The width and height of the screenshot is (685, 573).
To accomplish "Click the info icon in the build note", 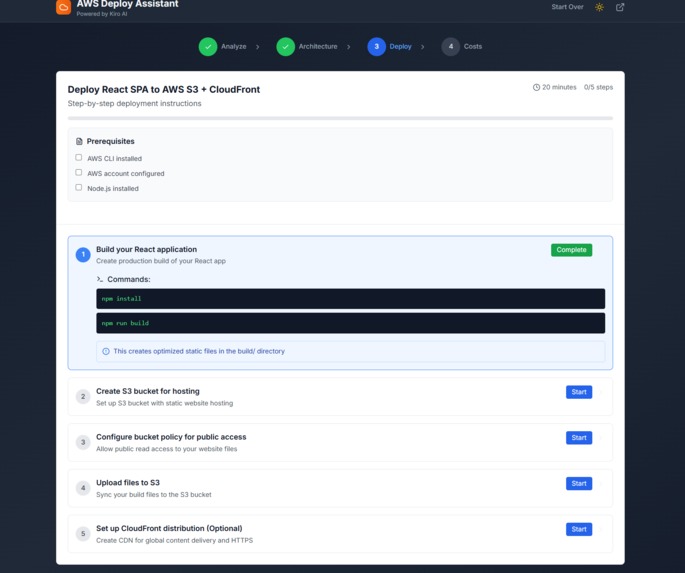I will [x=106, y=351].
